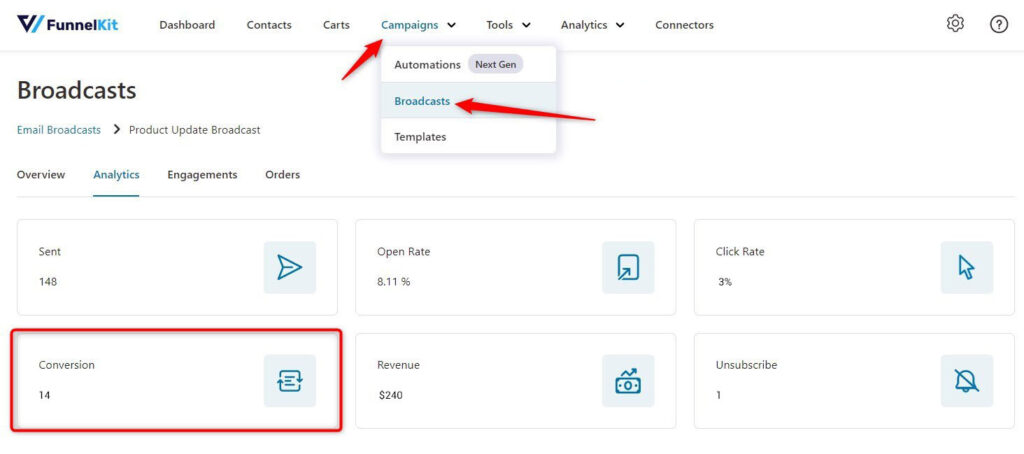Open the settings gear icon

(955, 24)
